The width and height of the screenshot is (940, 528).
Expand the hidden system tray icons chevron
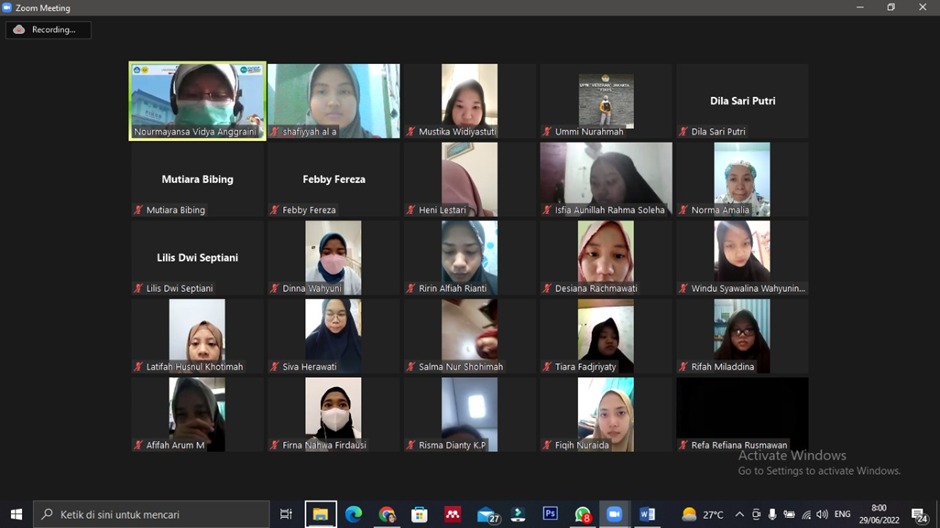coord(739,514)
